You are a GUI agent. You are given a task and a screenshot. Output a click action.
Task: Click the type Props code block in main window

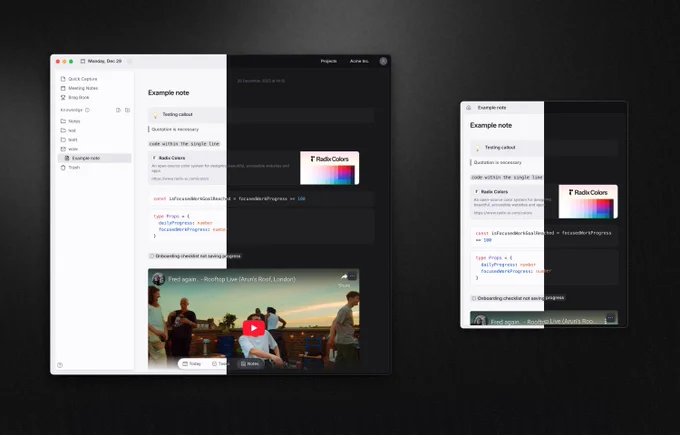point(261,226)
